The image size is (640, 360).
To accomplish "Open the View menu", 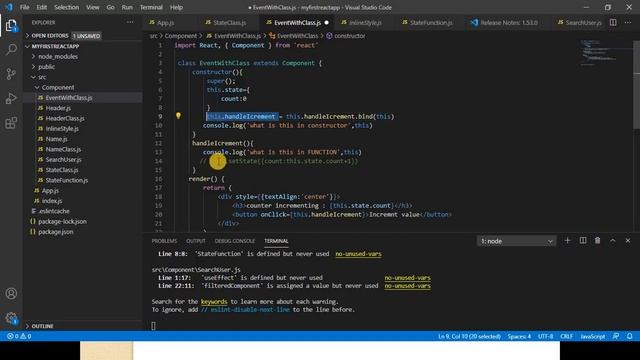I will click(x=92, y=7).
